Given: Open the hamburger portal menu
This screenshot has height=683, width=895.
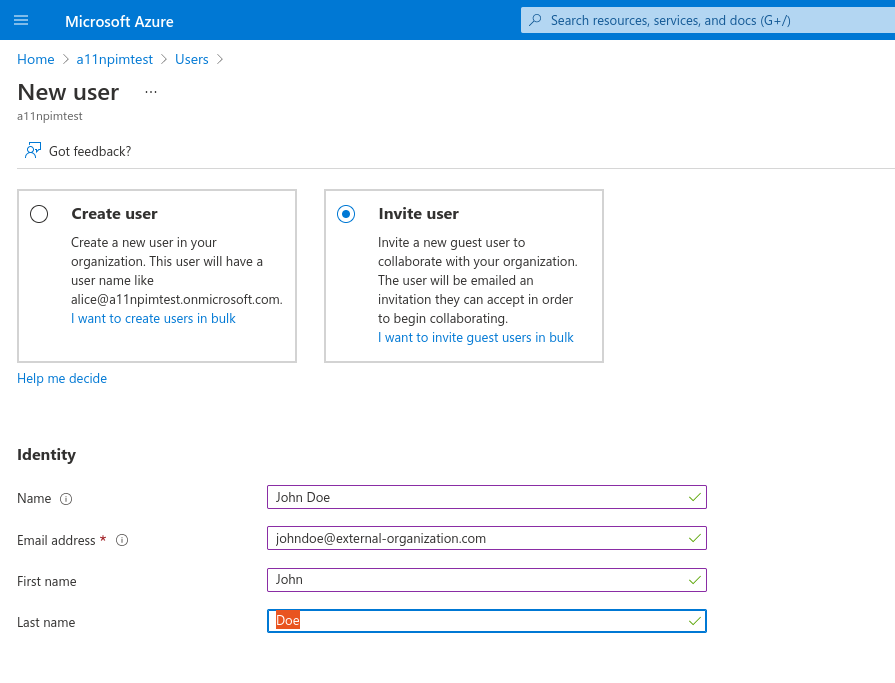Looking at the screenshot, I should (x=21, y=21).
